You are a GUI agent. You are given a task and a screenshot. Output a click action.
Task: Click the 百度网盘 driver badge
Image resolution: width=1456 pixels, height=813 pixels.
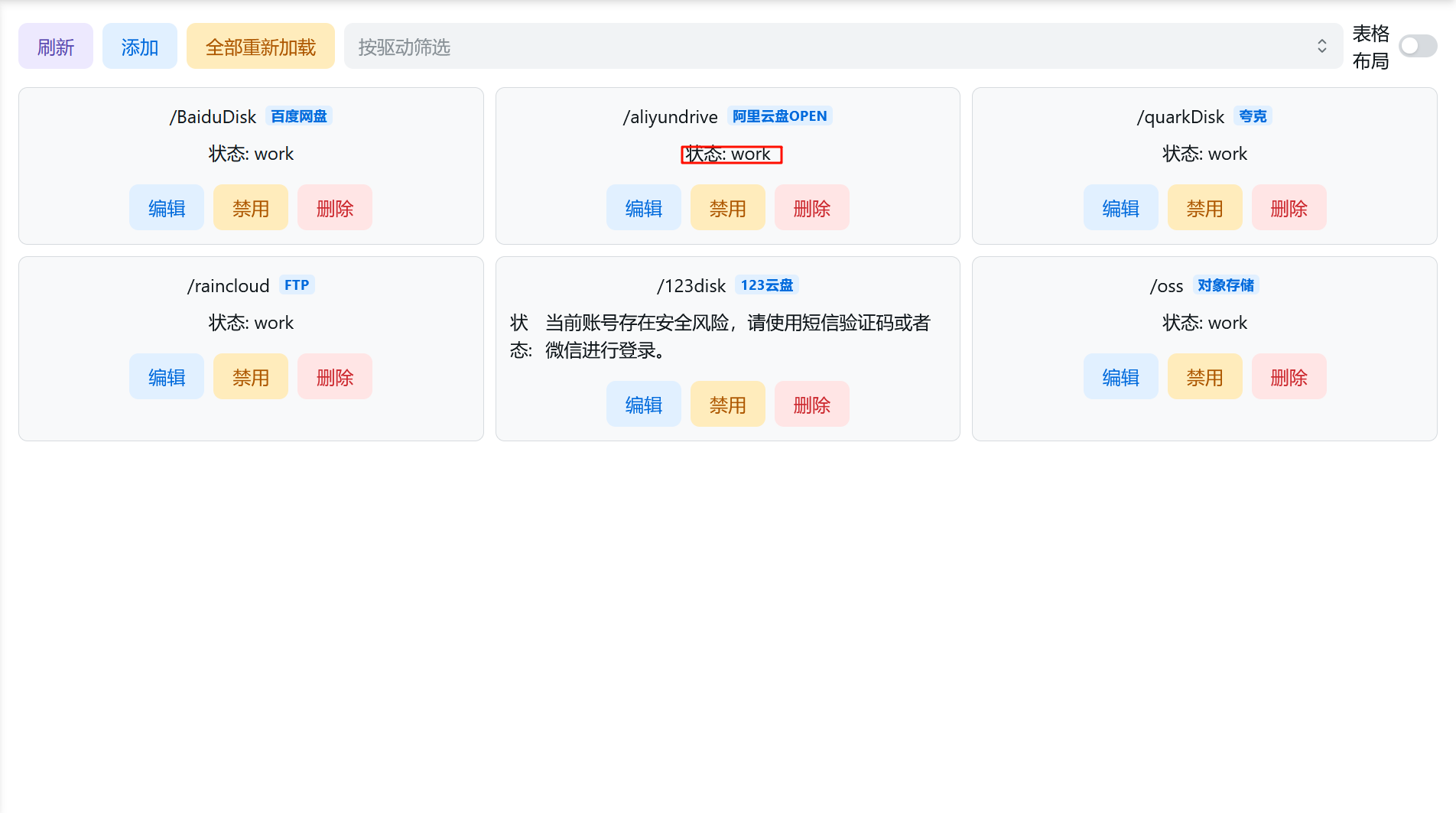299,116
